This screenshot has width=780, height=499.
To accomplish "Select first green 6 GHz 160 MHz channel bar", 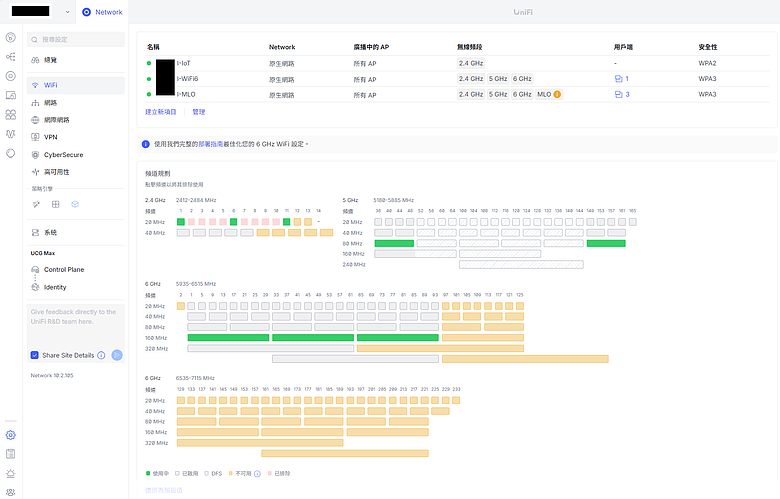I will click(x=228, y=338).
